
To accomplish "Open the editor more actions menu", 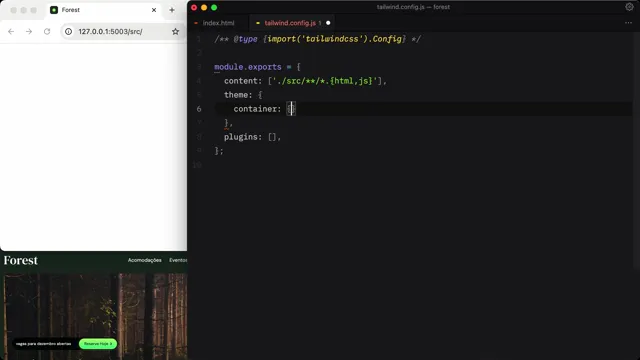I will click(x=628, y=23).
